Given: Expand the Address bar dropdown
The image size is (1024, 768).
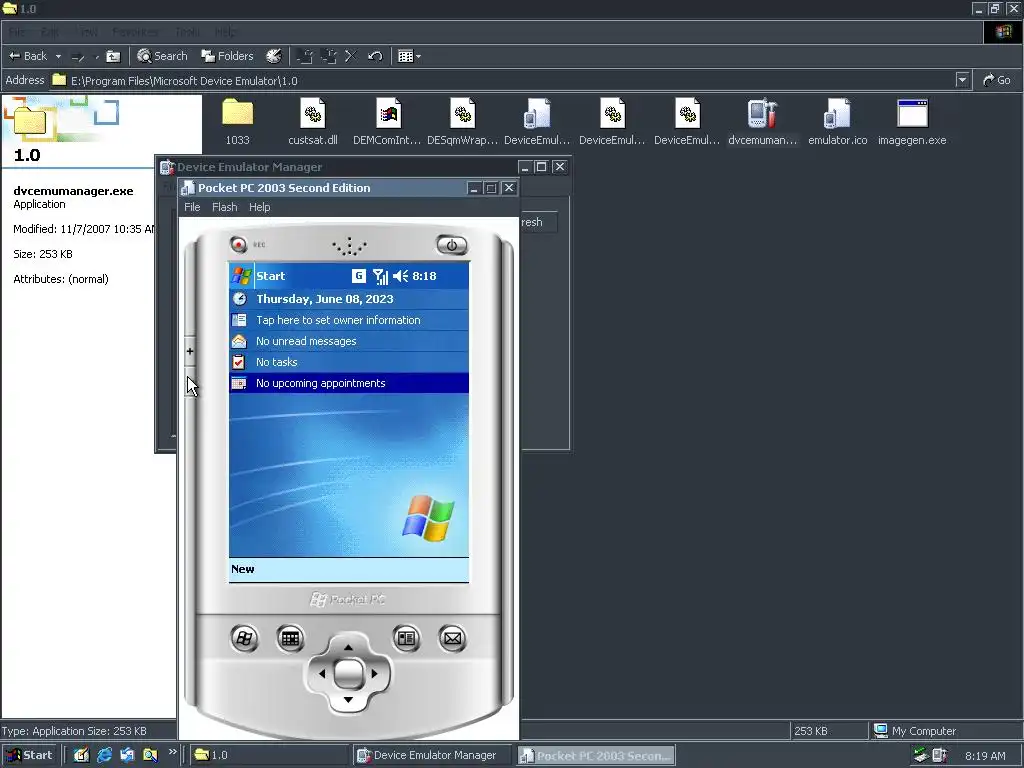Looking at the screenshot, I should 962,80.
